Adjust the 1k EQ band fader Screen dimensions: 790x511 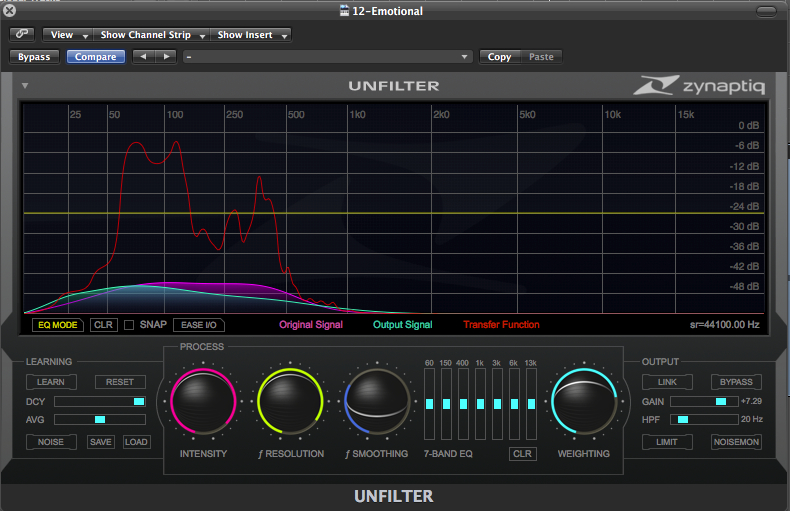click(480, 404)
